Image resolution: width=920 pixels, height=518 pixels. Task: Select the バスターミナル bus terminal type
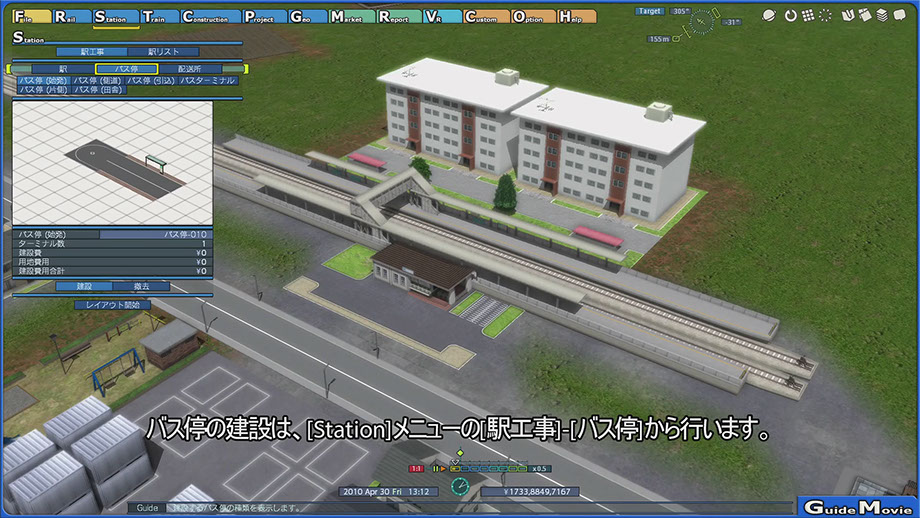[x=207, y=80]
